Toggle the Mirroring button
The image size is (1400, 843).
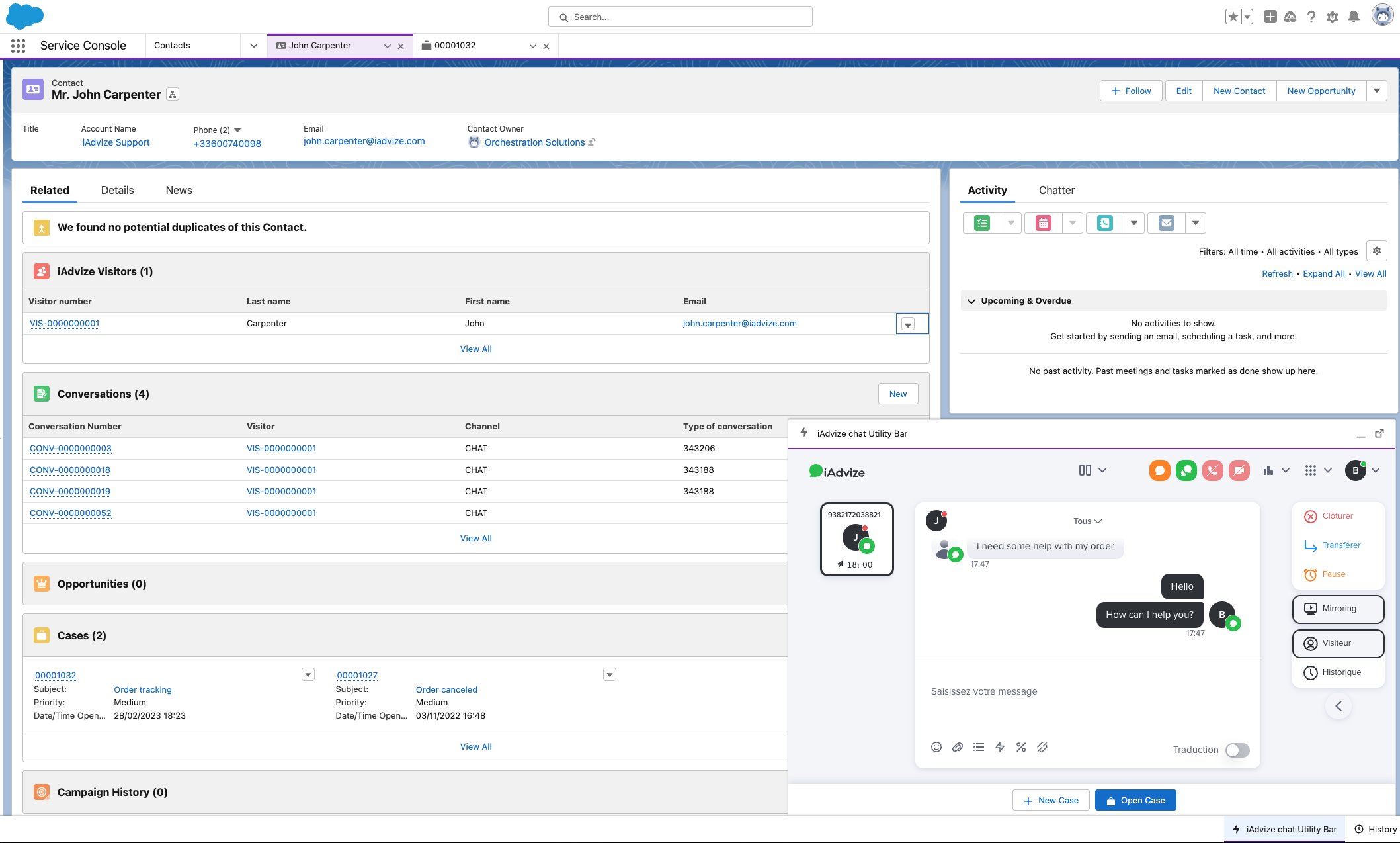click(1338, 609)
